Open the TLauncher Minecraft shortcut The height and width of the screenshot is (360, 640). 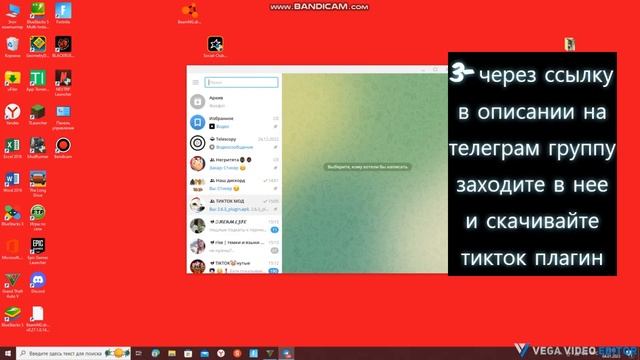[38, 114]
